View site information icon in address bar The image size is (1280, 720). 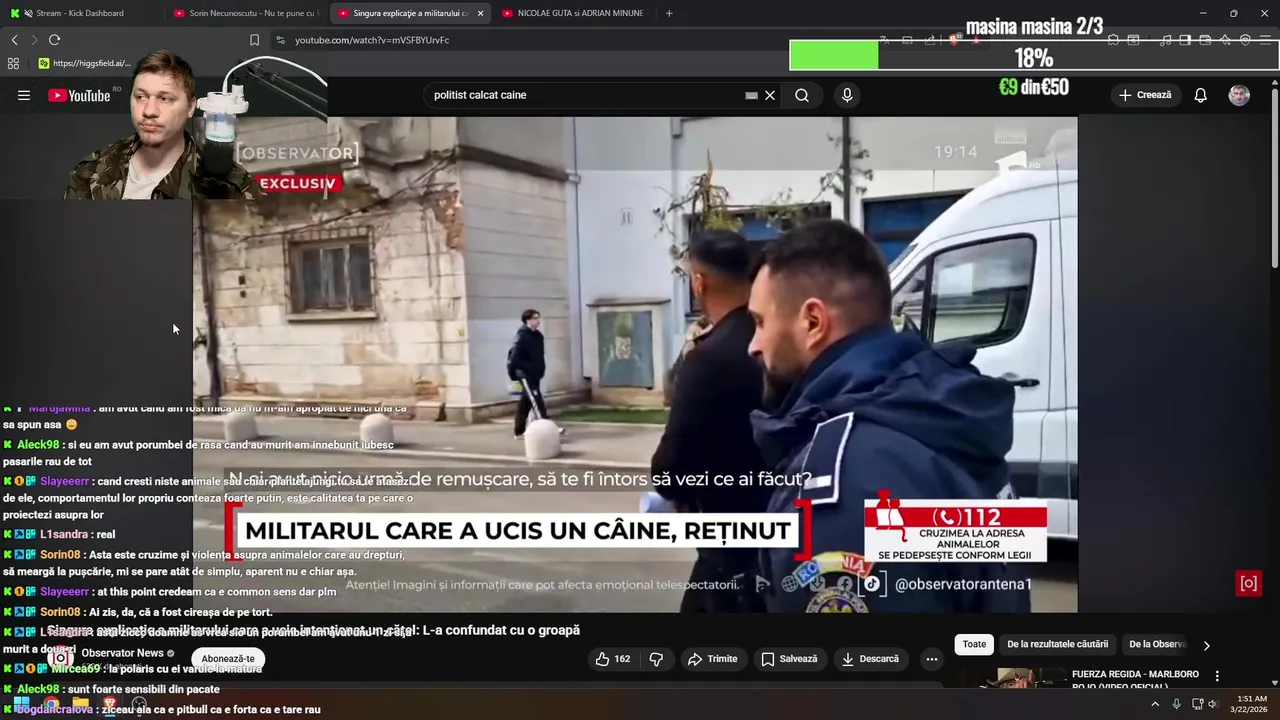[x=280, y=40]
